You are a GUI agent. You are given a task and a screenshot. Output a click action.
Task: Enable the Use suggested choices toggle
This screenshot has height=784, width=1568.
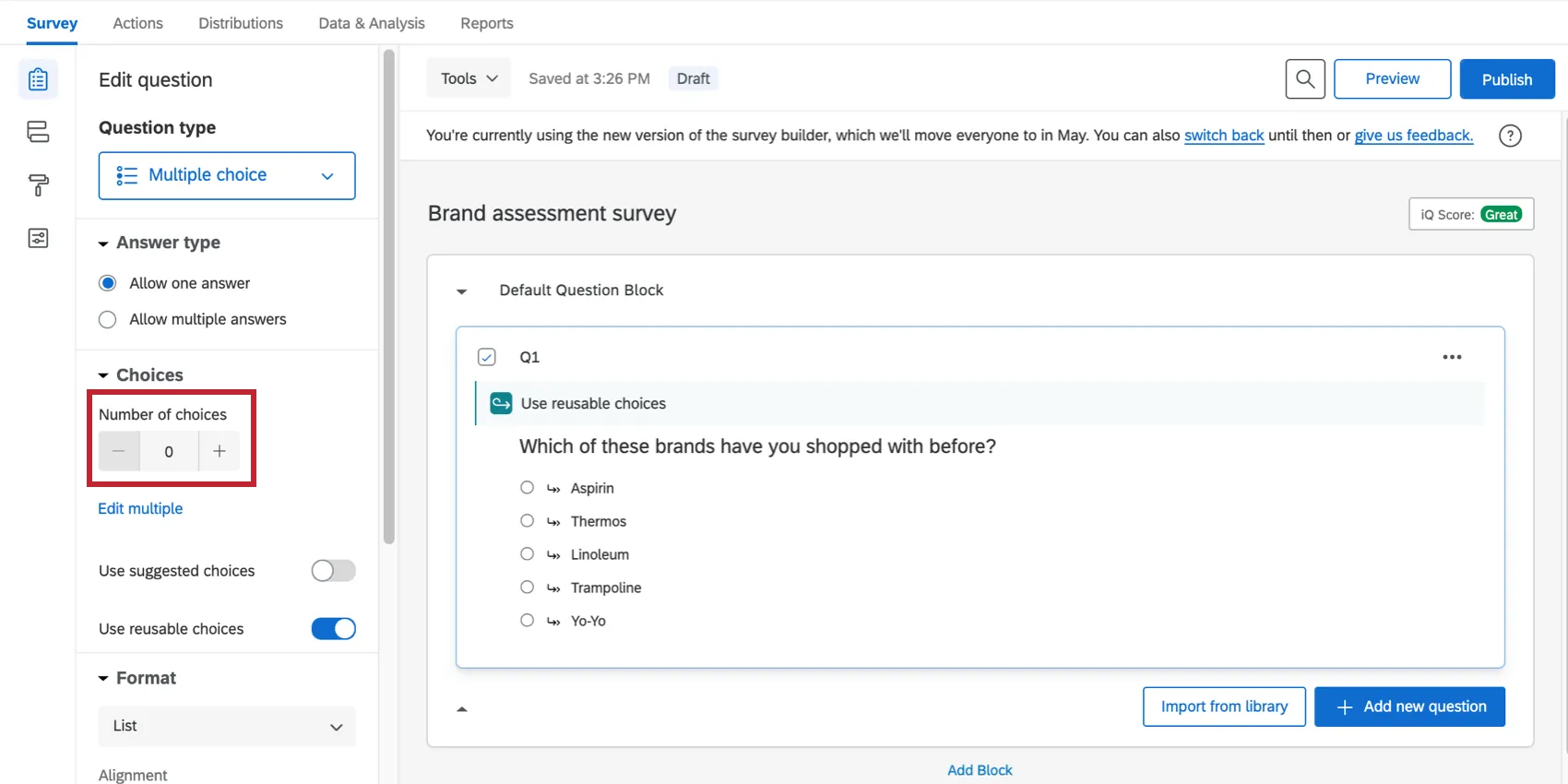(x=333, y=571)
